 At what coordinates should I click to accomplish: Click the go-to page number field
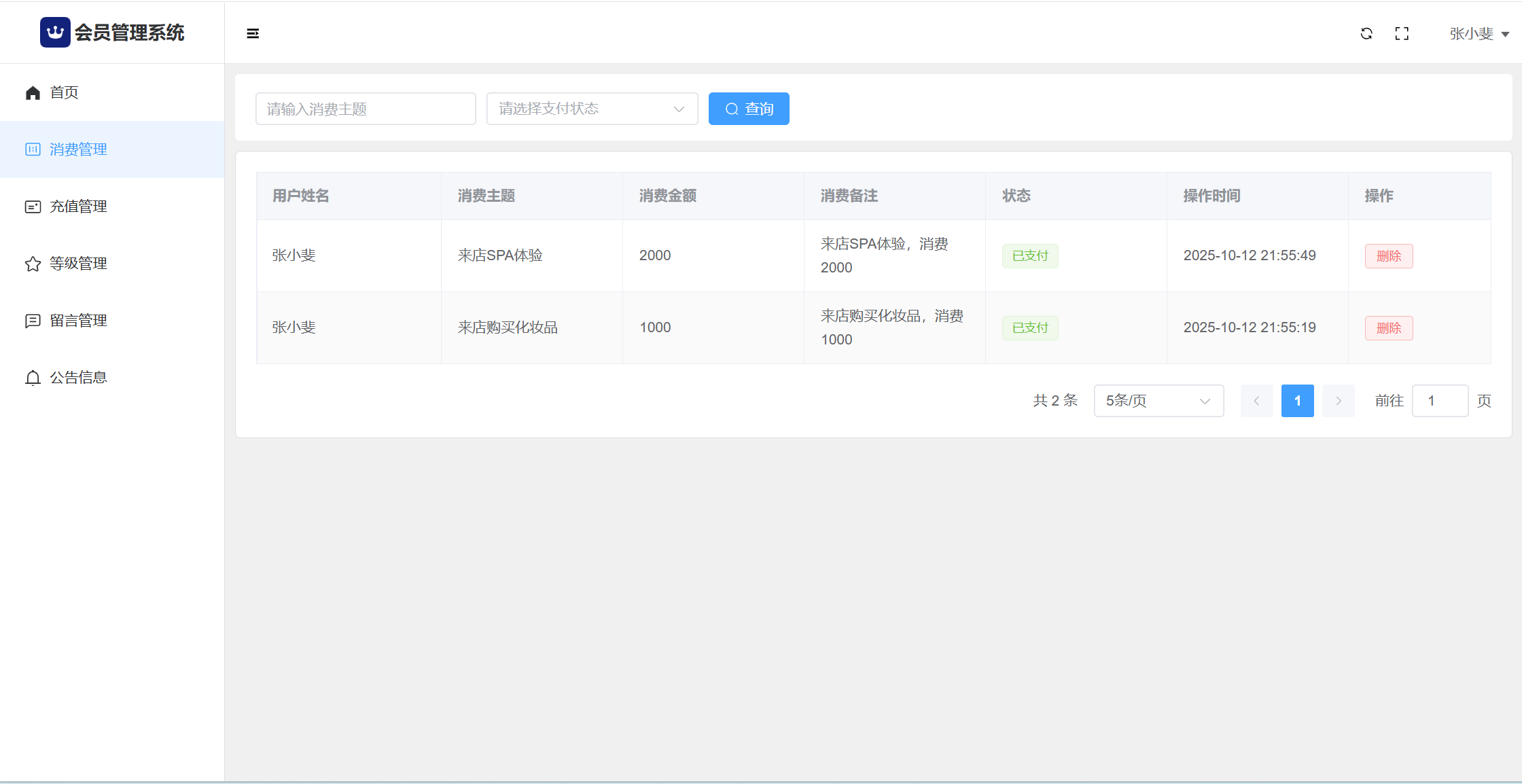[x=1440, y=401]
